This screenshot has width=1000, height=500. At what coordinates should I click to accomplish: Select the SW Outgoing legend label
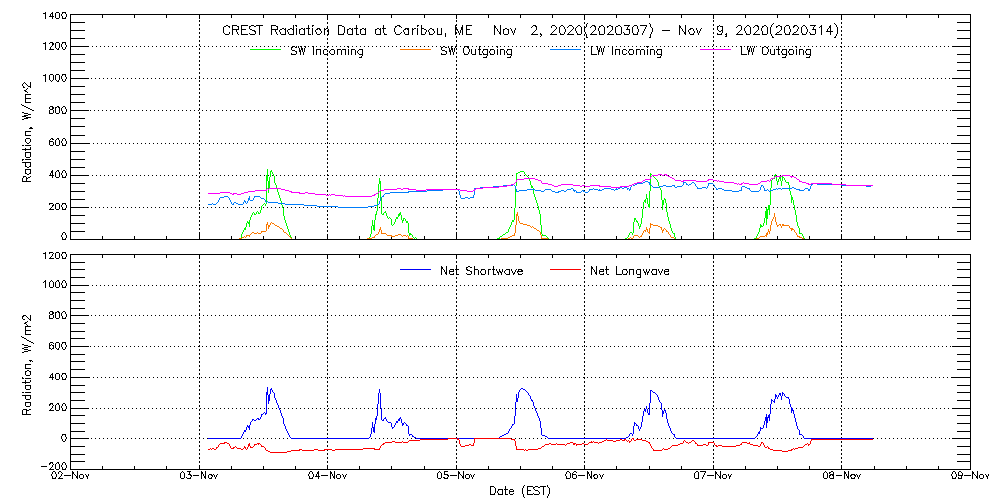tap(476, 51)
